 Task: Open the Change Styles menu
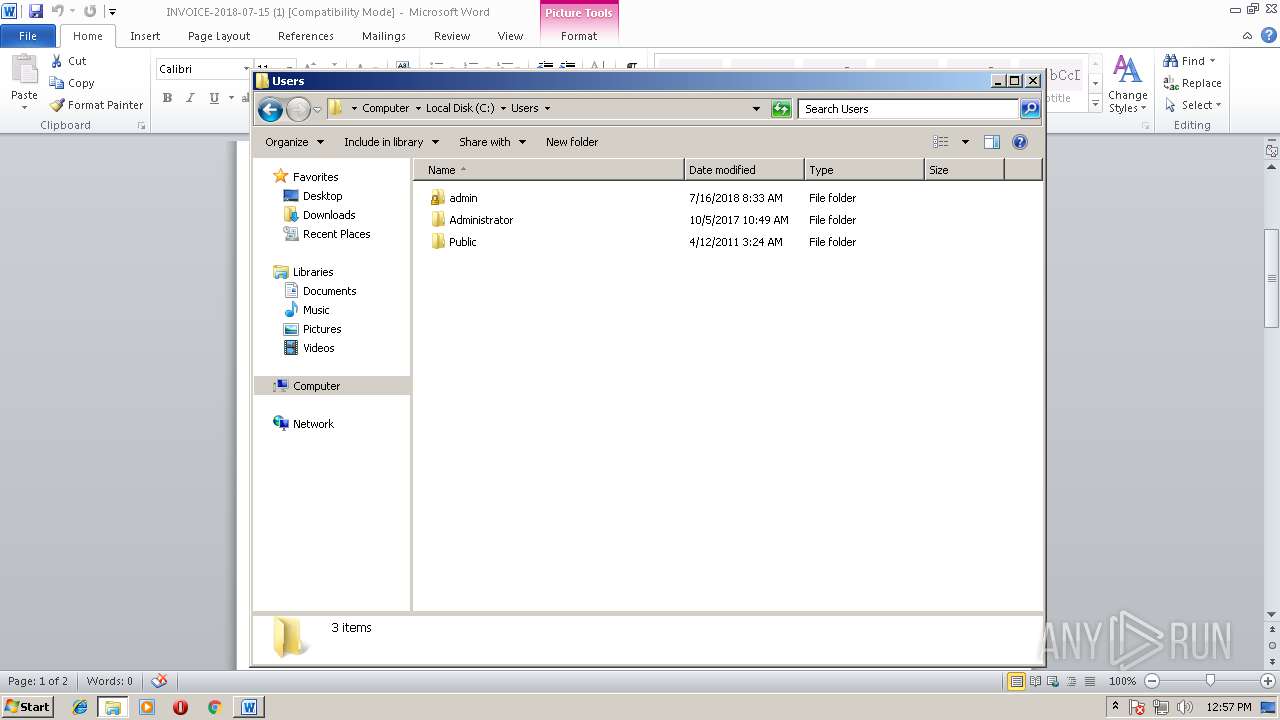pos(1127,84)
